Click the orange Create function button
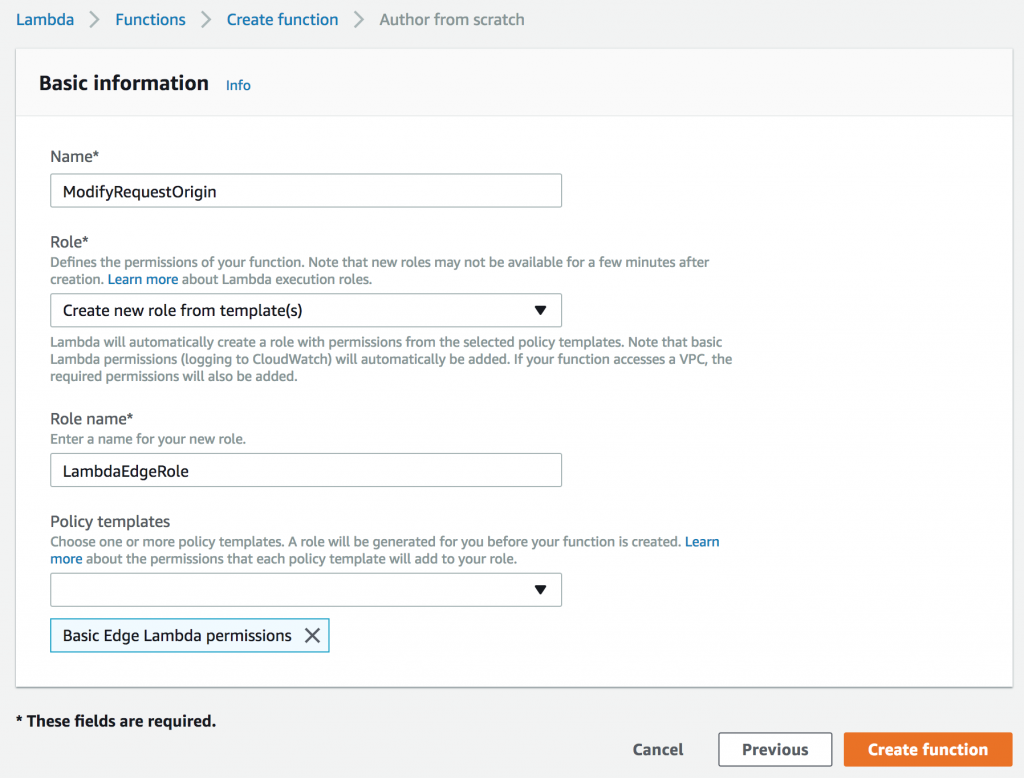This screenshot has height=778, width=1024. coord(927,749)
